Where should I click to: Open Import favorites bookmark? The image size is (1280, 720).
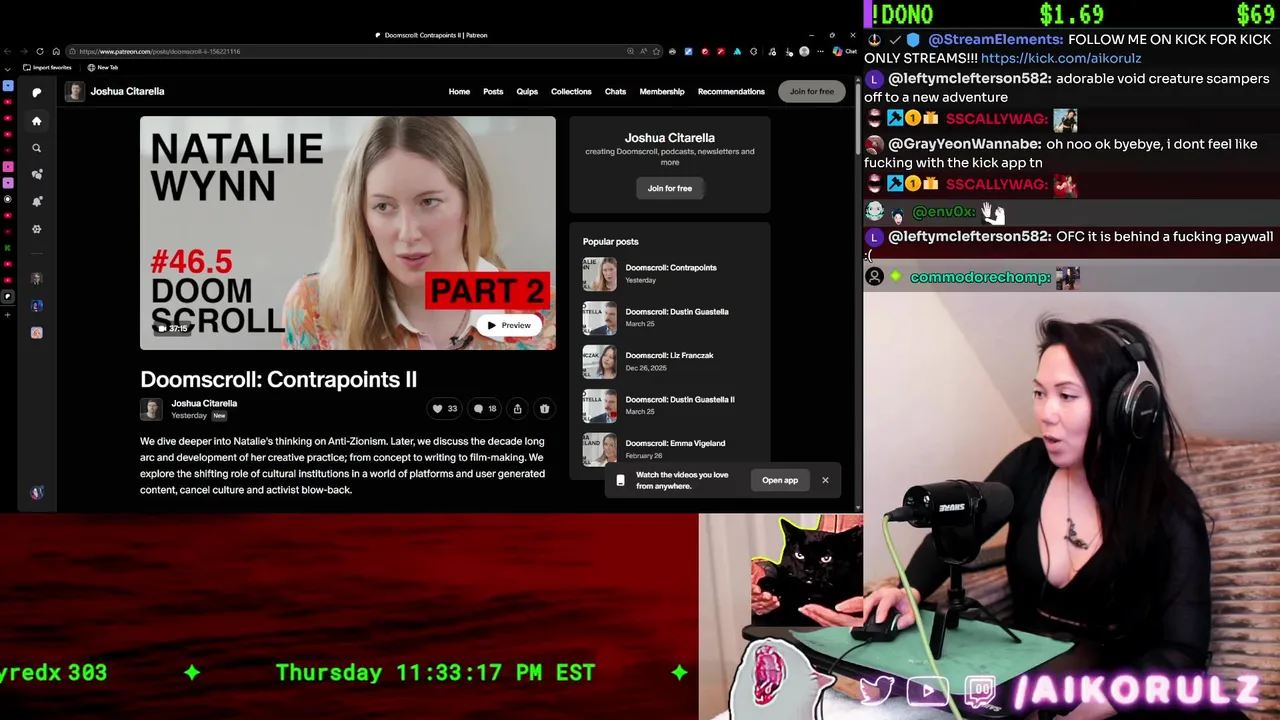pyautogui.click(x=47, y=67)
